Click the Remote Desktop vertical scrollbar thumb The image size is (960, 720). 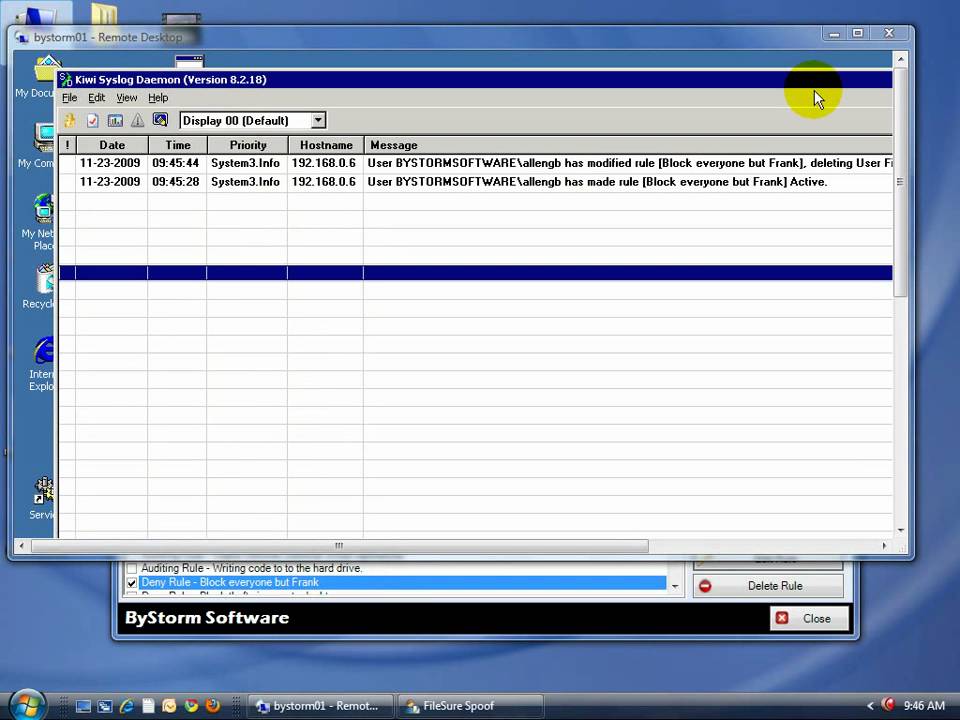900,182
